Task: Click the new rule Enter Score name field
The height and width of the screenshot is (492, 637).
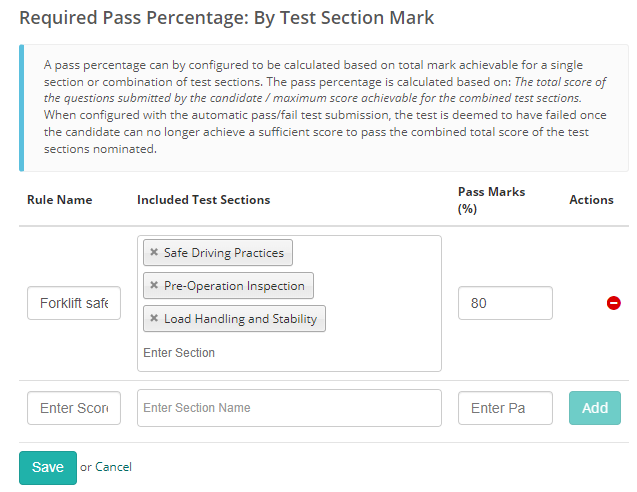Action: (x=74, y=408)
